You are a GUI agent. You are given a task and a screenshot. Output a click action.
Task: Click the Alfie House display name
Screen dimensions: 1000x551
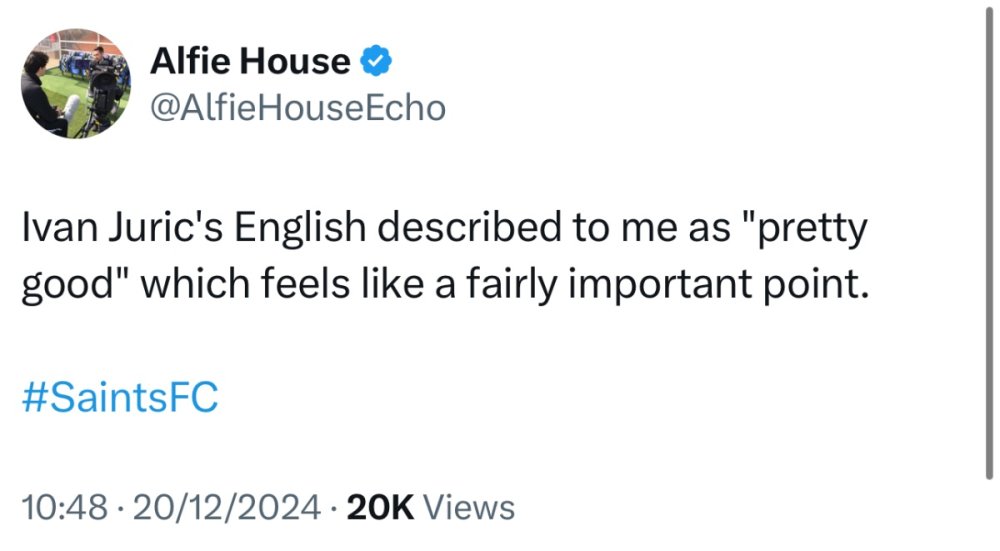pyautogui.click(x=250, y=63)
